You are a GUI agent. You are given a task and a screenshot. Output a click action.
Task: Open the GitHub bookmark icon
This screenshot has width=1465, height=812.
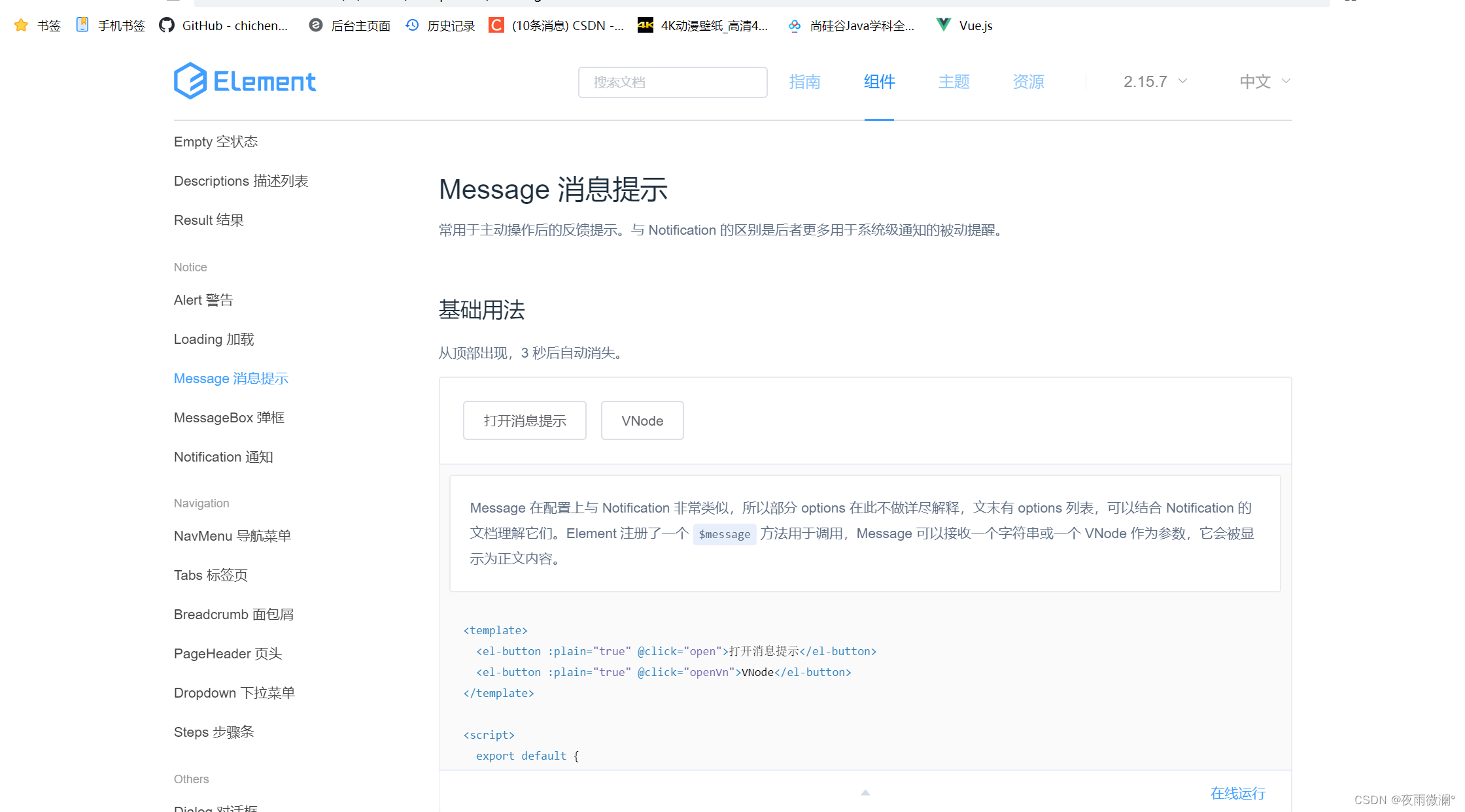(x=167, y=25)
